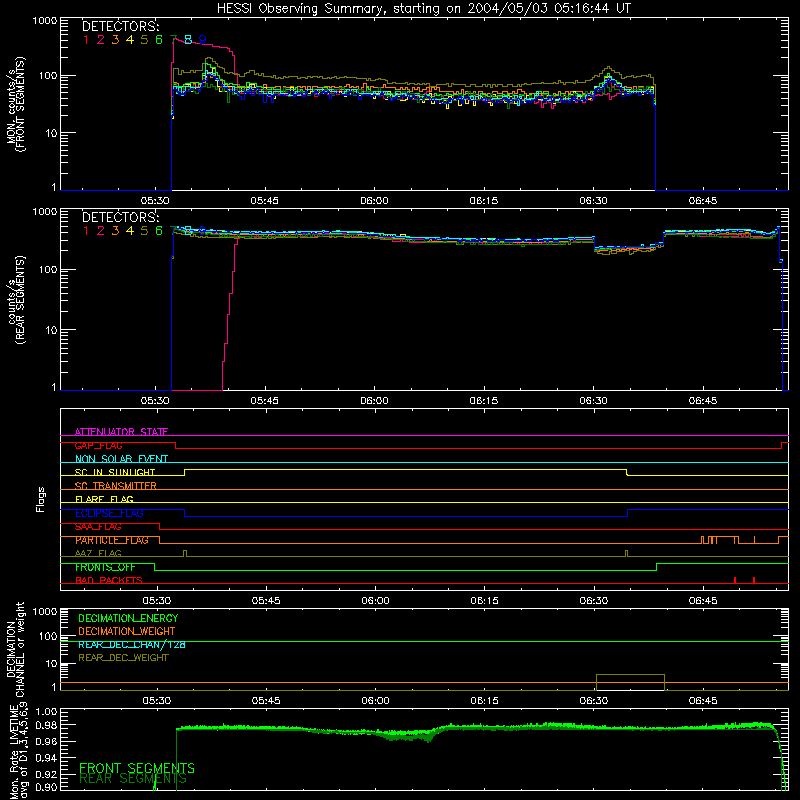This screenshot has width=800, height=800.
Task: Select the FRONT SEGMENTS livetime legend label
Action: pos(137,768)
